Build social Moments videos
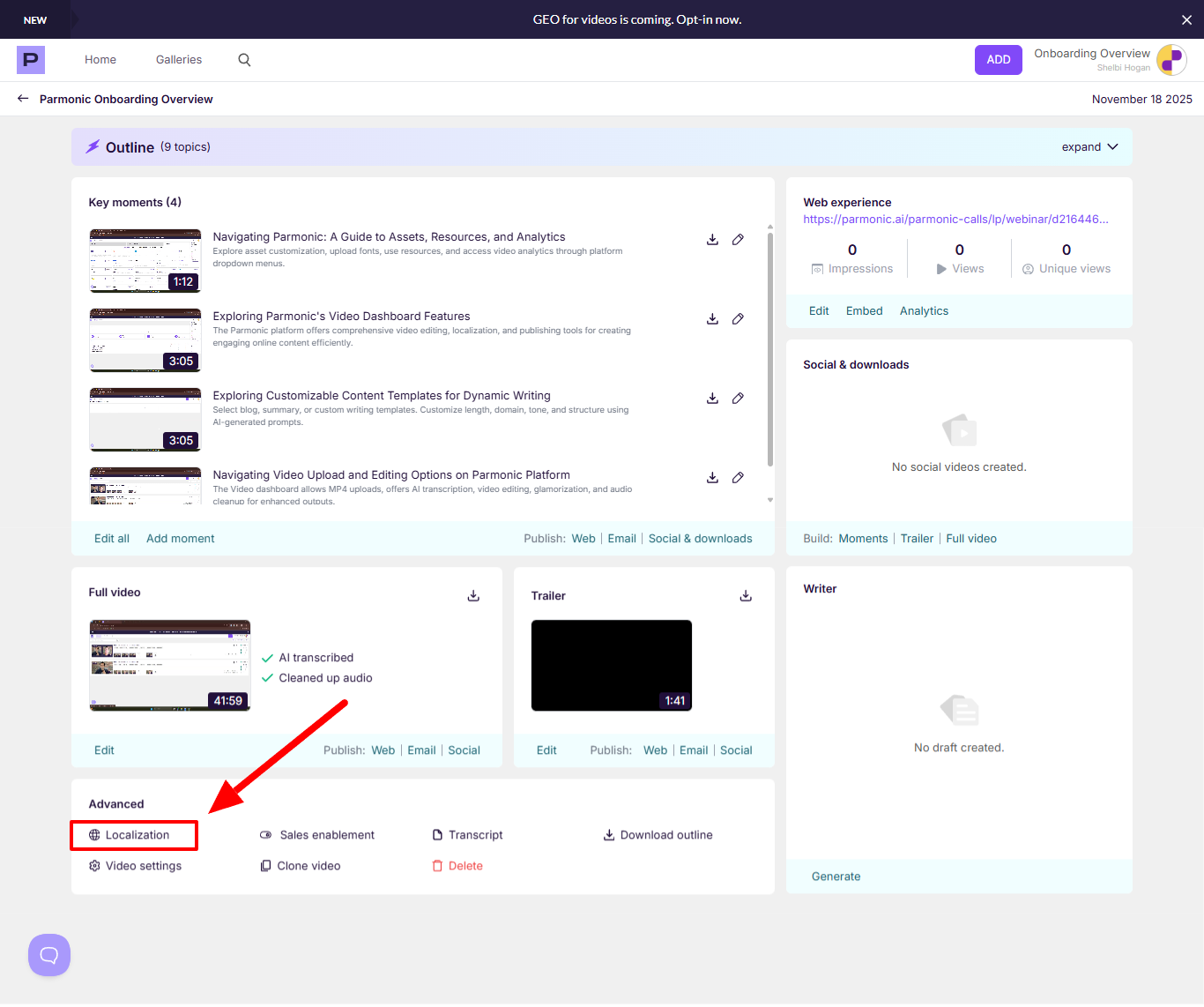This screenshot has width=1204, height=1007. pos(863,539)
